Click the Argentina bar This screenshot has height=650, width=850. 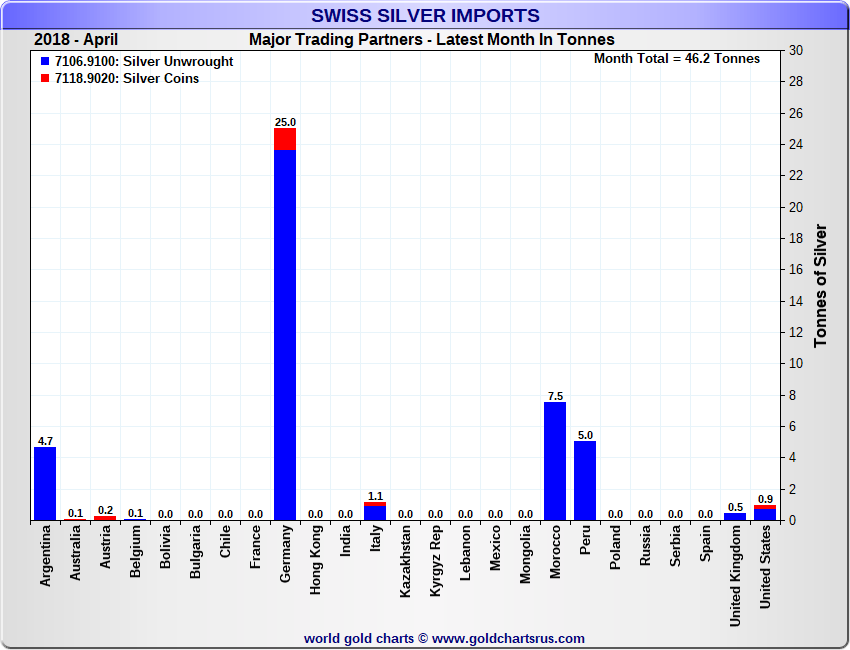45,484
